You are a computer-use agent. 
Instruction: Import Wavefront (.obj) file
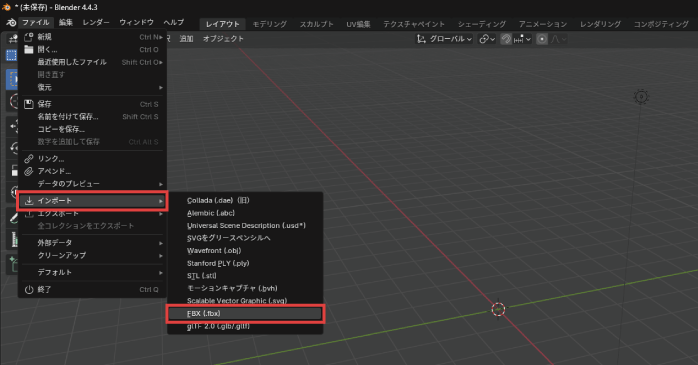click(245, 251)
